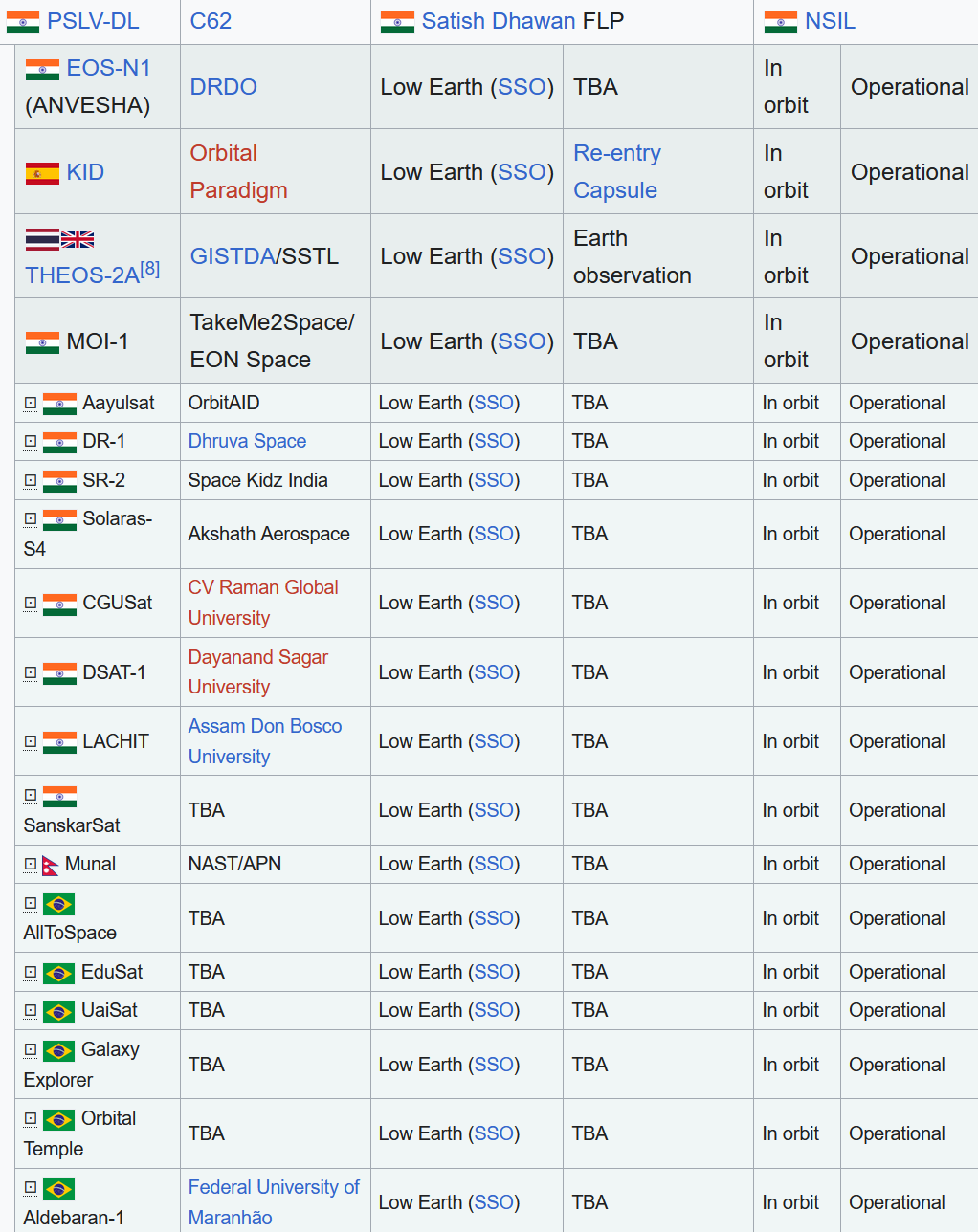The height and width of the screenshot is (1232, 978).
Task: Open the GISTDA operator link
Action: pyautogui.click(x=233, y=256)
